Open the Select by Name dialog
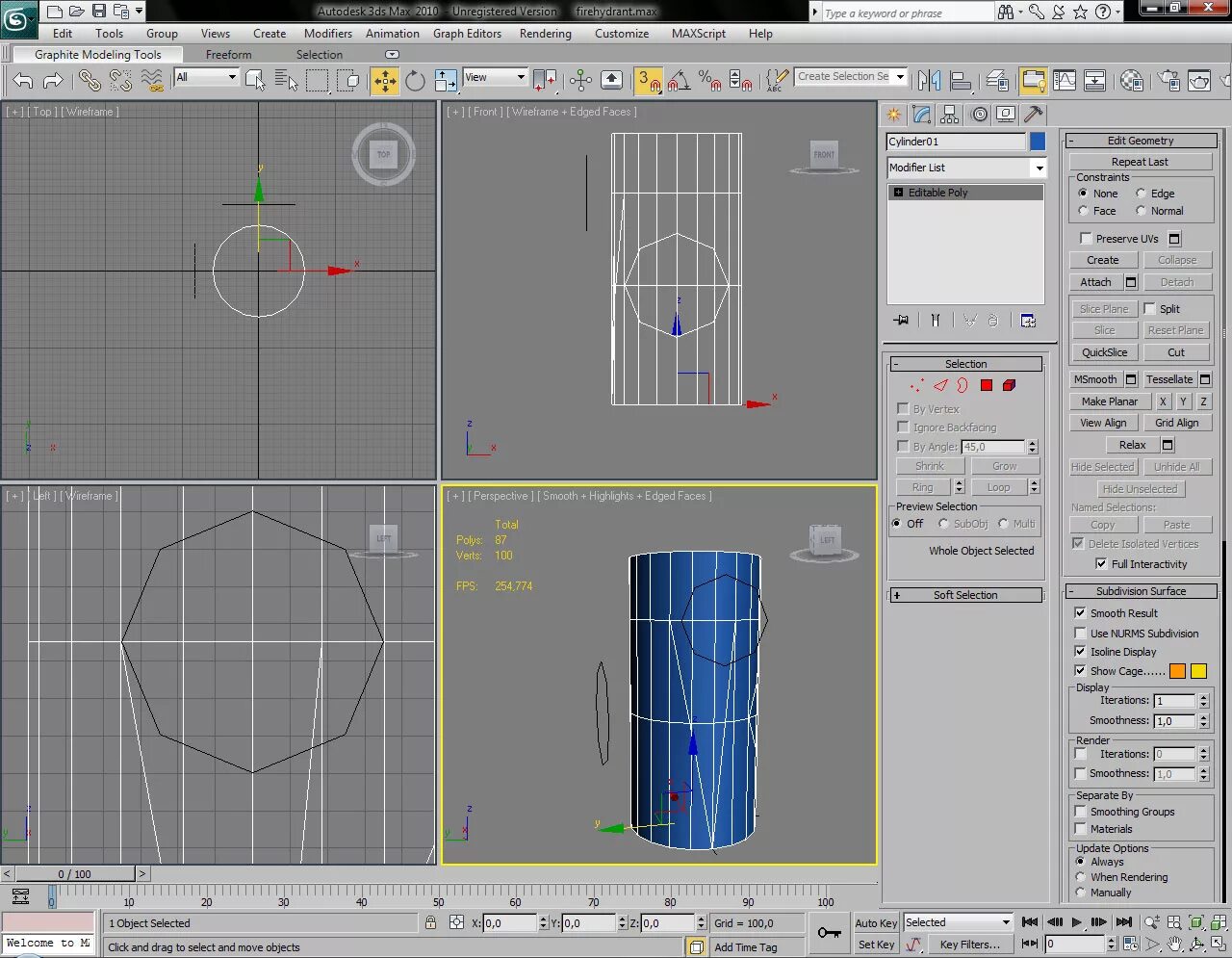Image resolution: width=1232 pixels, height=958 pixels. point(286,81)
